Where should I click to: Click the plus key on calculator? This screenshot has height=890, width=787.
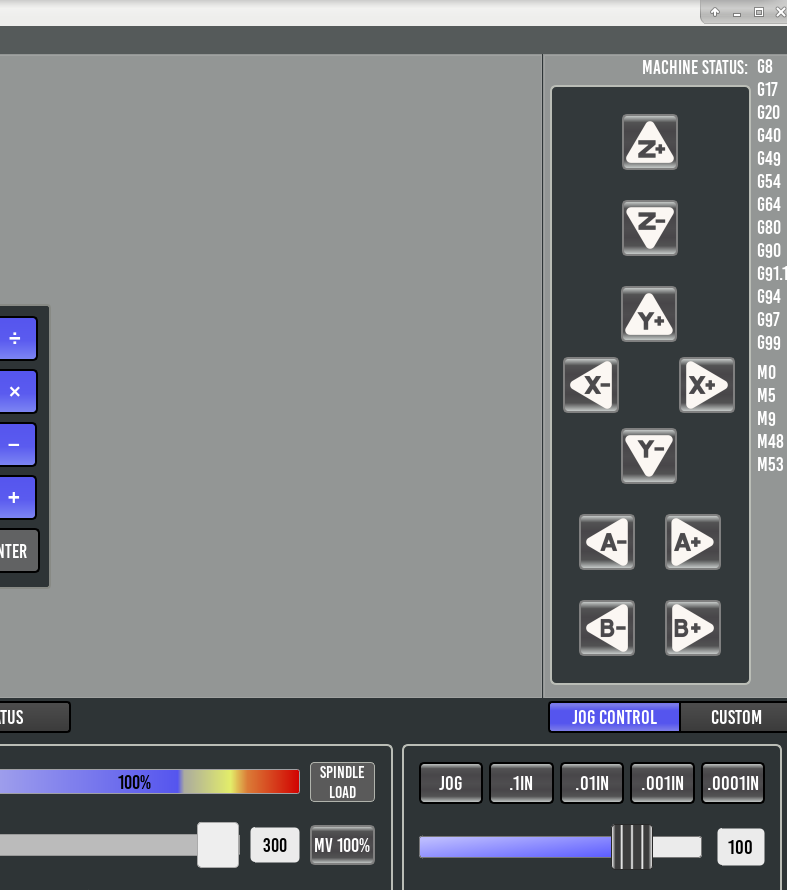point(17,498)
